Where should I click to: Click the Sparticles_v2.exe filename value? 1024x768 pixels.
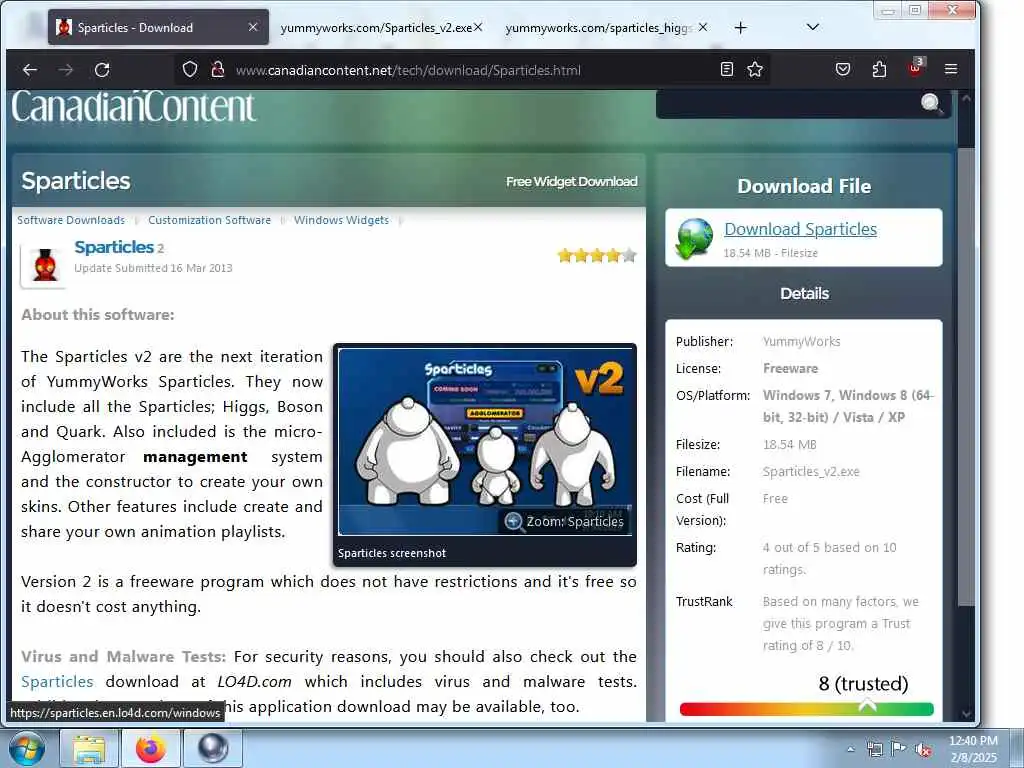coord(811,472)
